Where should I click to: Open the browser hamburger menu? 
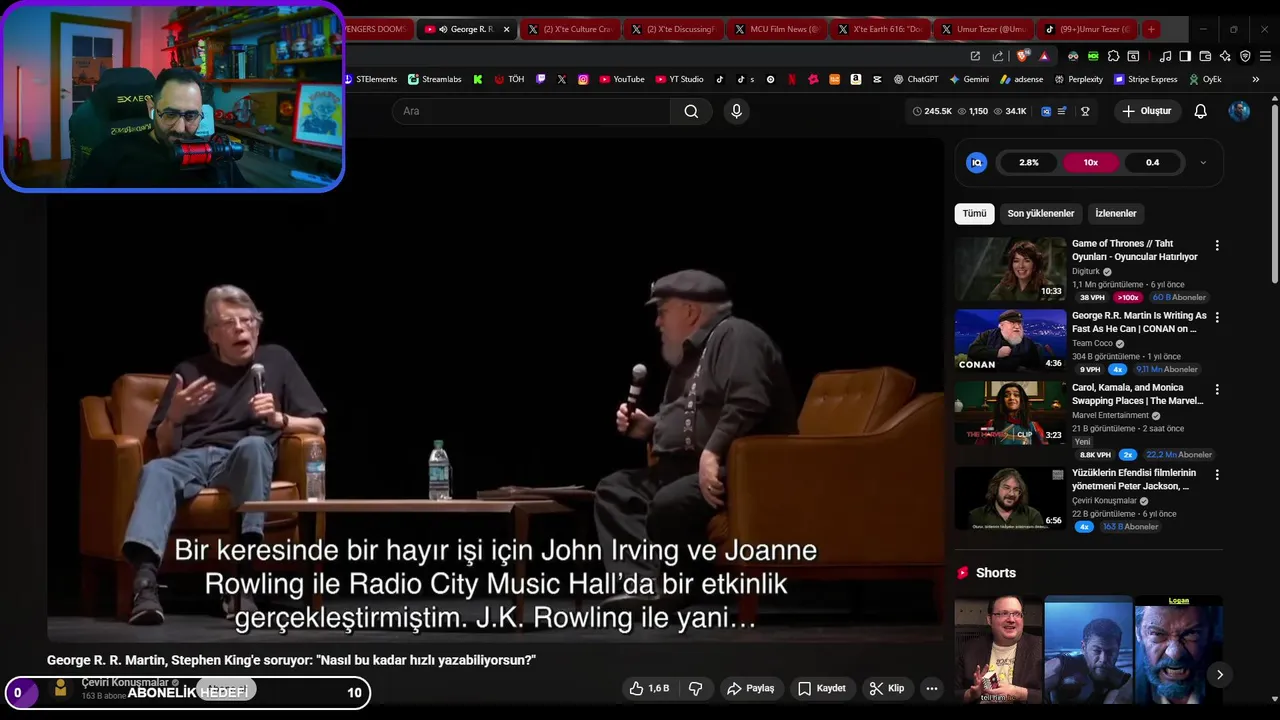pyautogui.click(x=1265, y=56)
